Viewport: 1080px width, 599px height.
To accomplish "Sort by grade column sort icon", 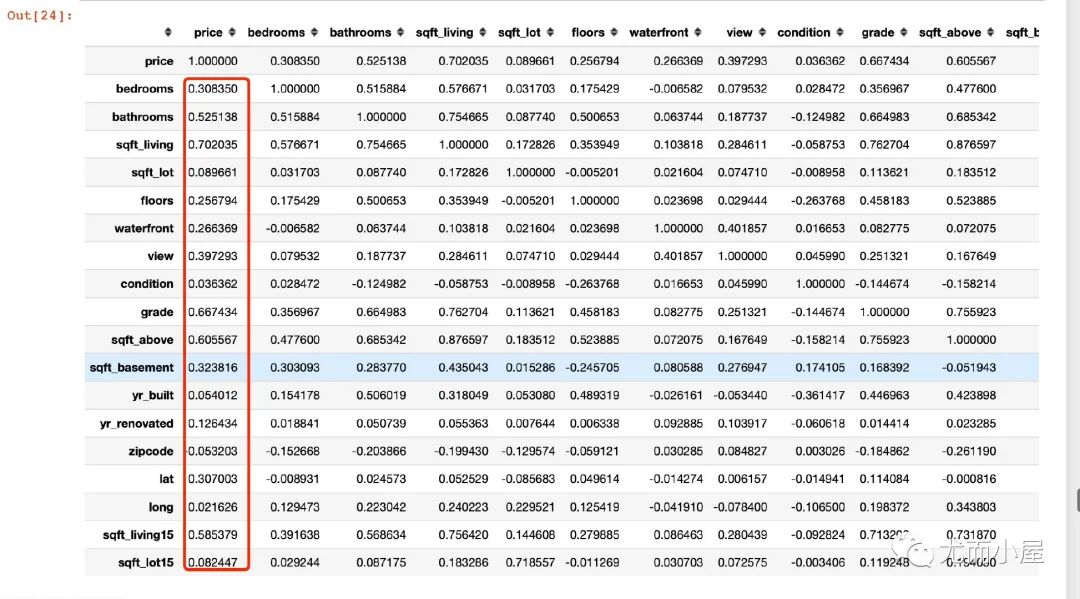I will point(904,32).
